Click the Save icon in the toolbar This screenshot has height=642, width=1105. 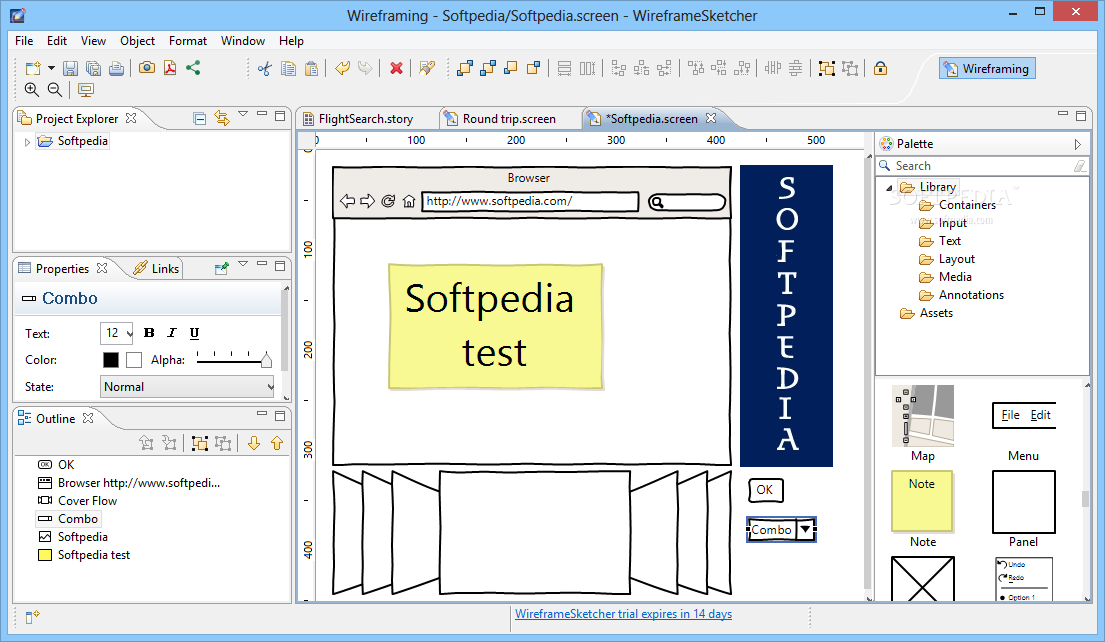point(70,68)
